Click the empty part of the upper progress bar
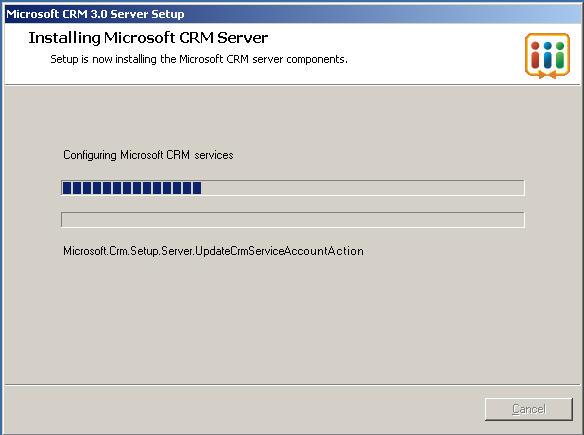 (362, 188)
